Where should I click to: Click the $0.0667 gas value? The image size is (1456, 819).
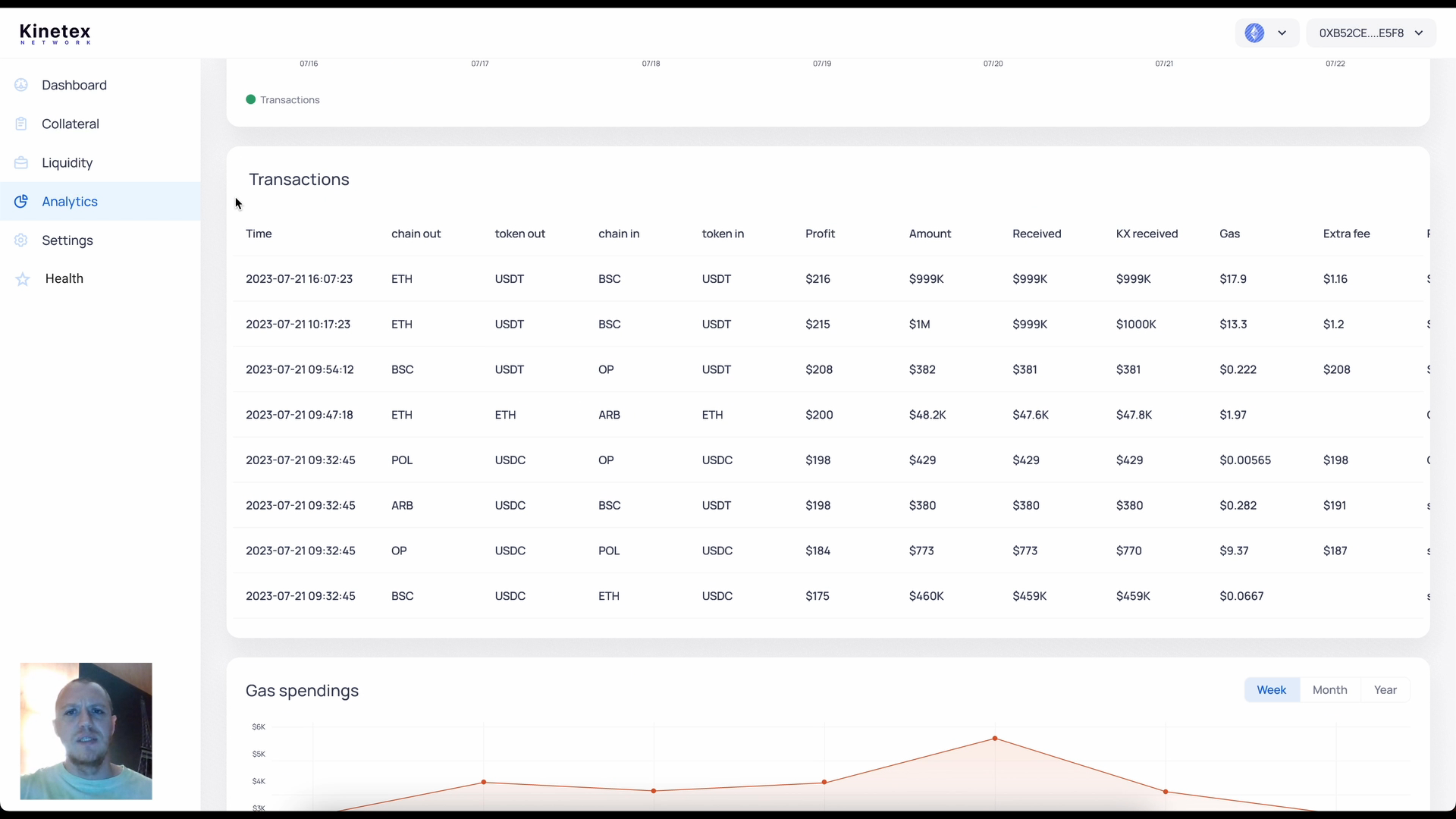click(x=1241, y=596)
